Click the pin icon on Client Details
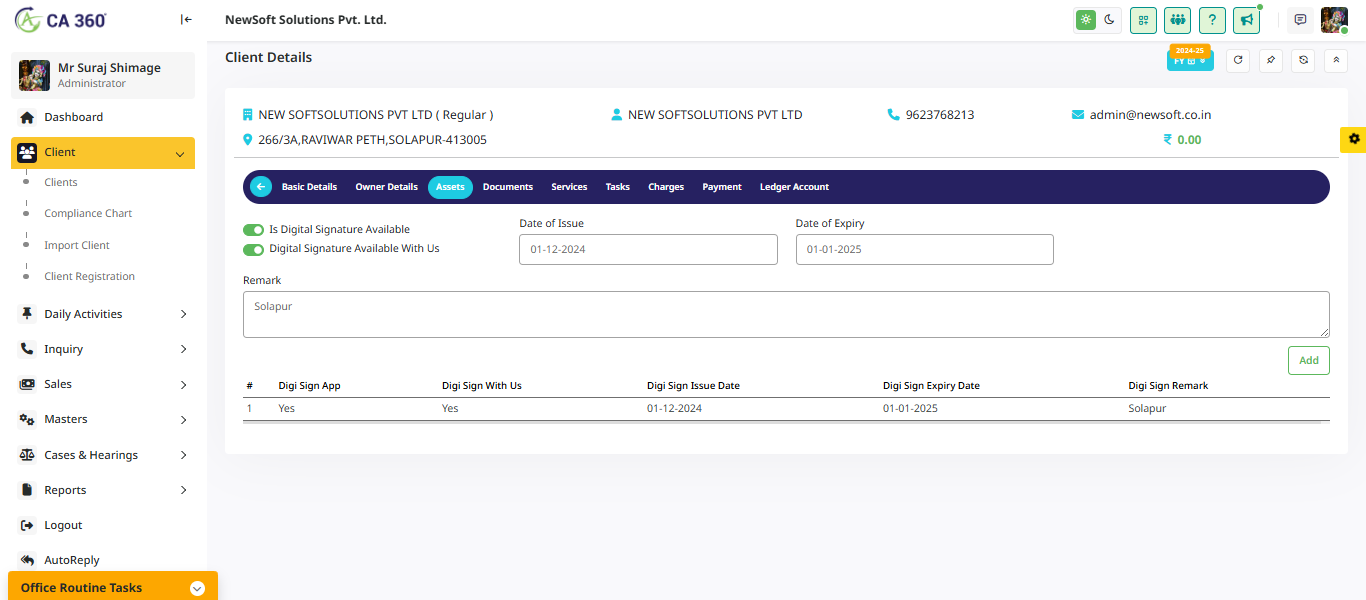Viewport: 1366px width, 600px height. coord(1271,60)
